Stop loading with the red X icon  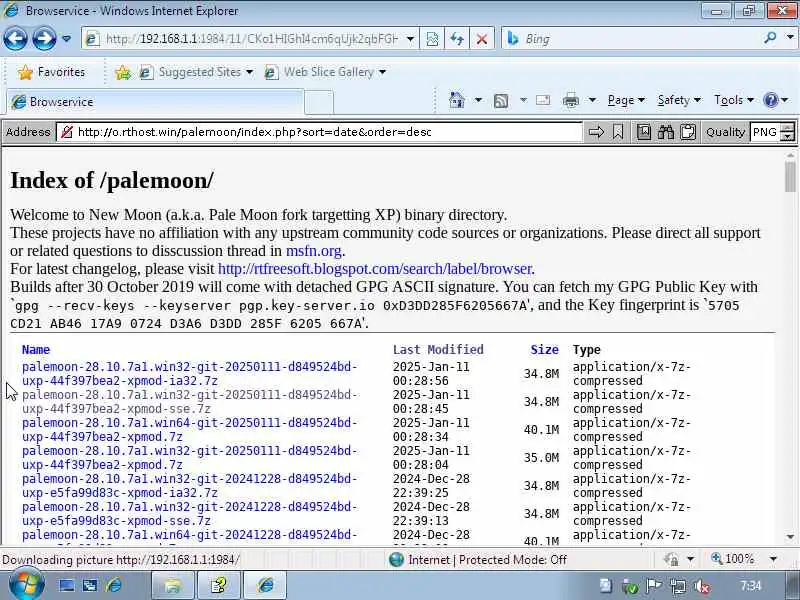click(x=481, y=39)
